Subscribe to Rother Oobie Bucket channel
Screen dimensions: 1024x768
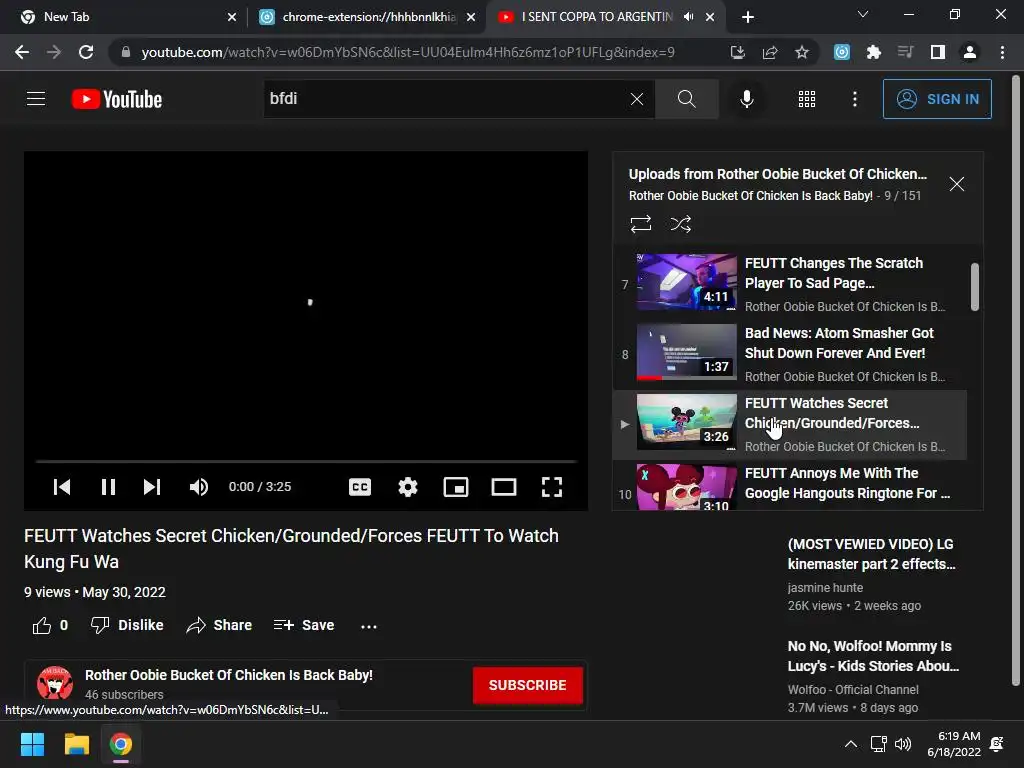tap(528, 685)
